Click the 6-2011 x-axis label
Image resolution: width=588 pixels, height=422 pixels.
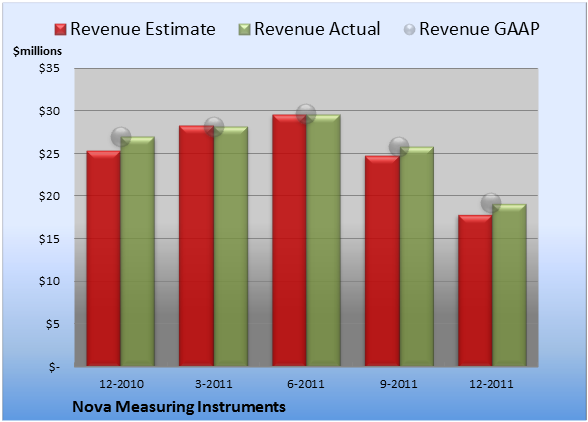(306, 384)
